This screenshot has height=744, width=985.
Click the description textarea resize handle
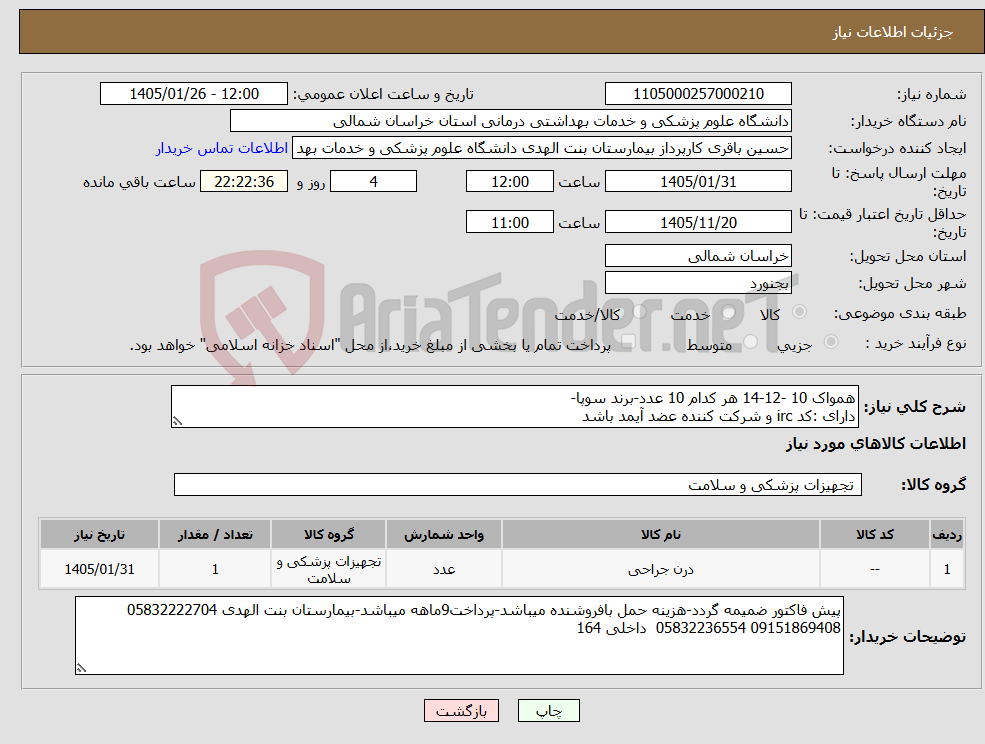click(177, 422)
